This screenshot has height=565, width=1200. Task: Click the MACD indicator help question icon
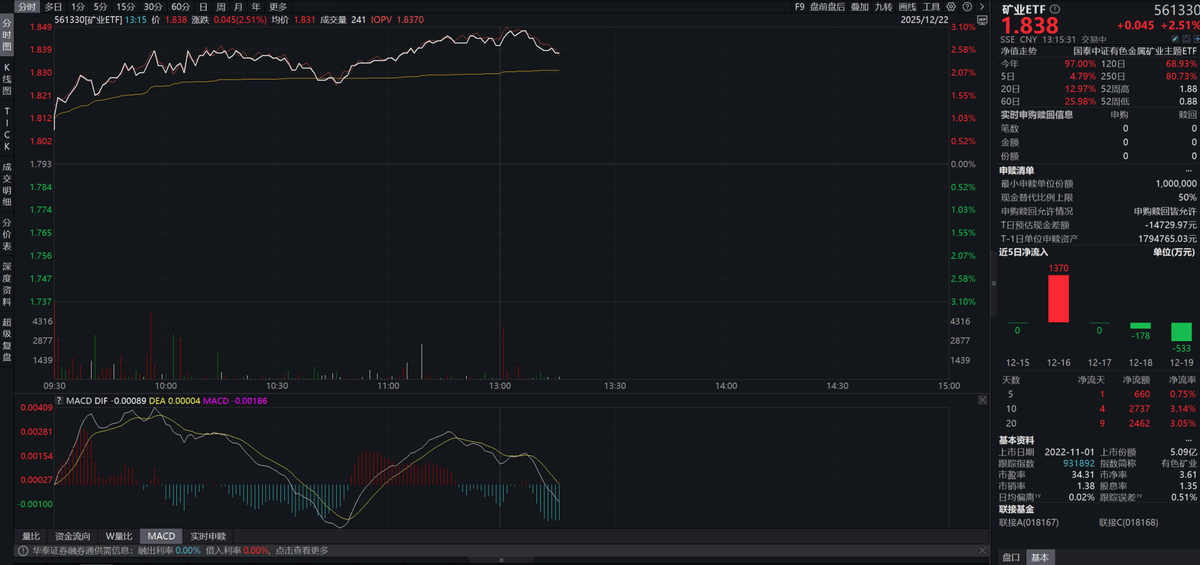[x=57, y=400]
